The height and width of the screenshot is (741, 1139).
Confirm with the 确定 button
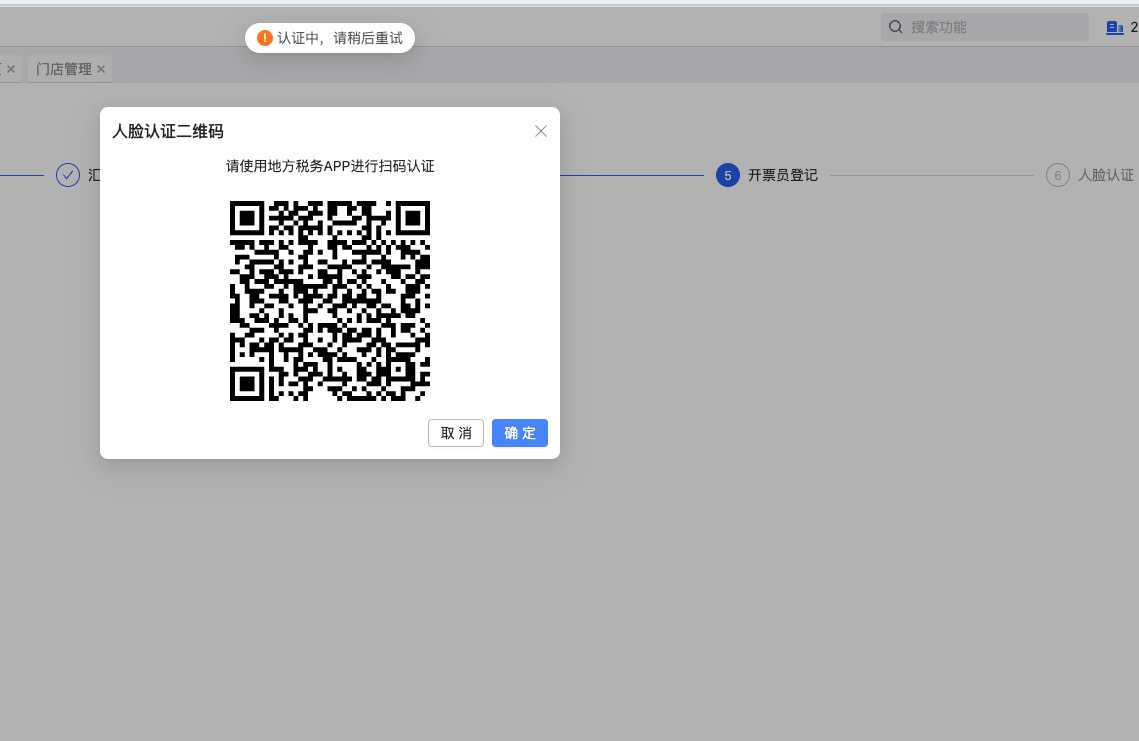[x=519, y=433]
